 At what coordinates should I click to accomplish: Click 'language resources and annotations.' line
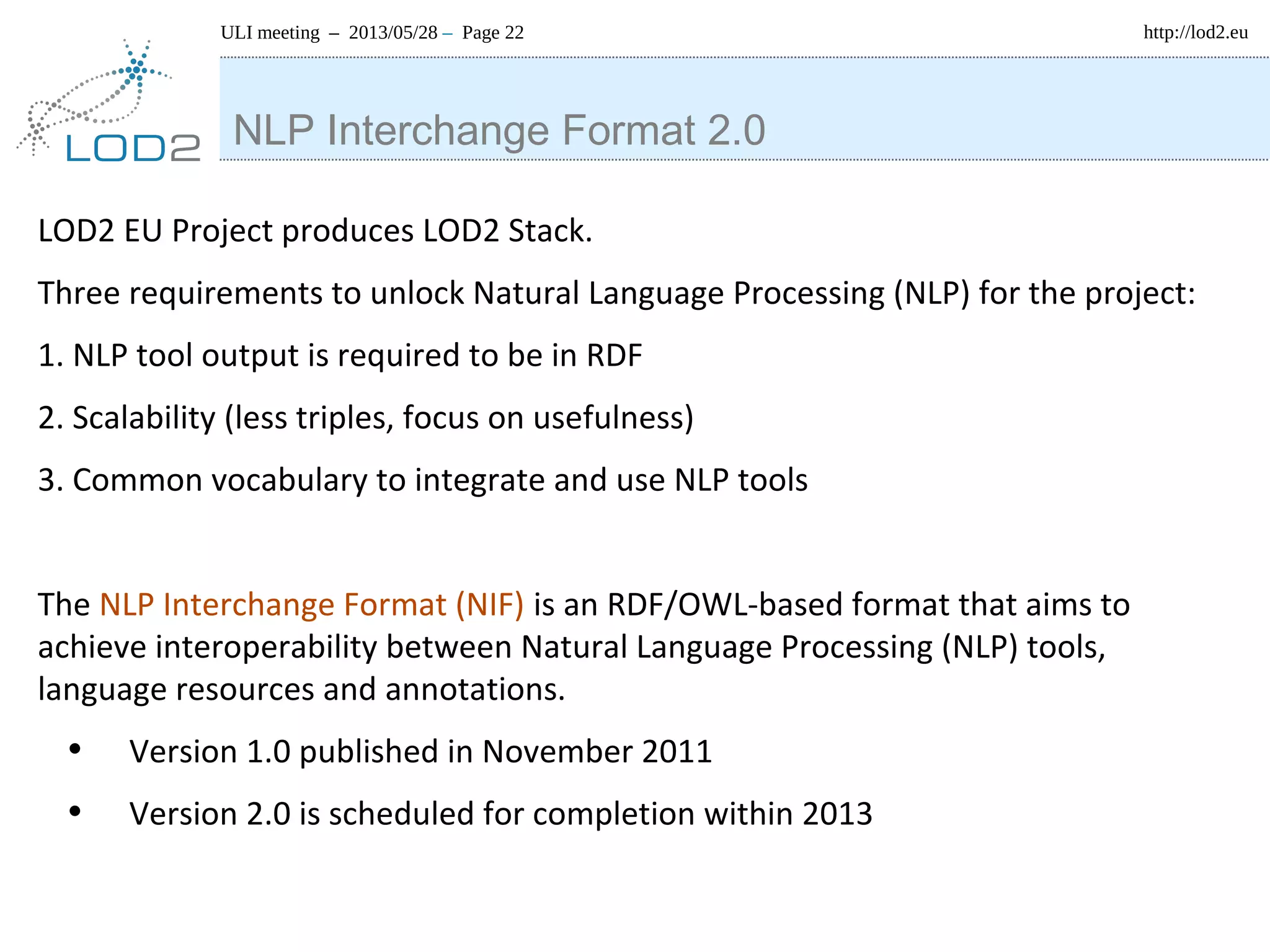(301, 689)
